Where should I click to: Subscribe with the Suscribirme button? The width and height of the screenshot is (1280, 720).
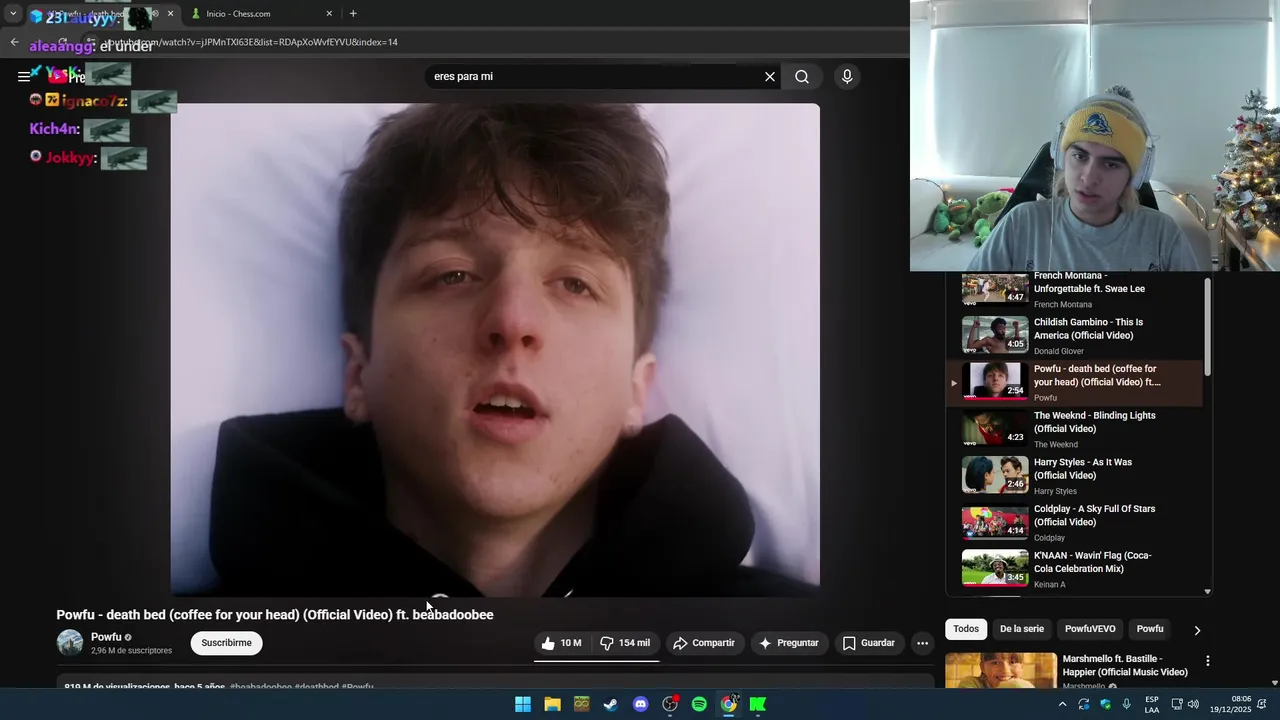tap(227, 643)
